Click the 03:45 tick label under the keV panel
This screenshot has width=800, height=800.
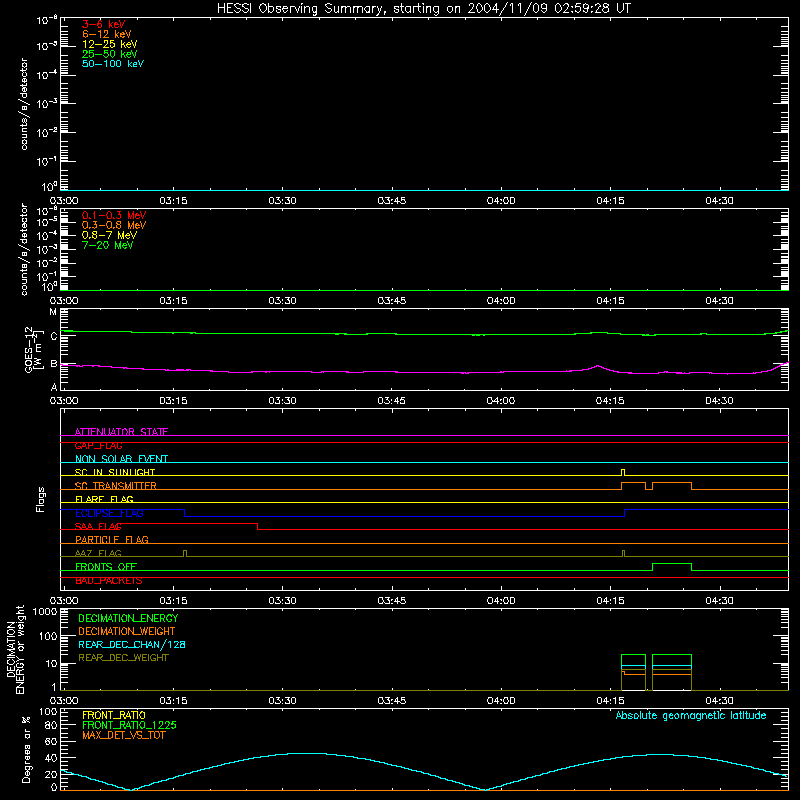pos(392,201)
